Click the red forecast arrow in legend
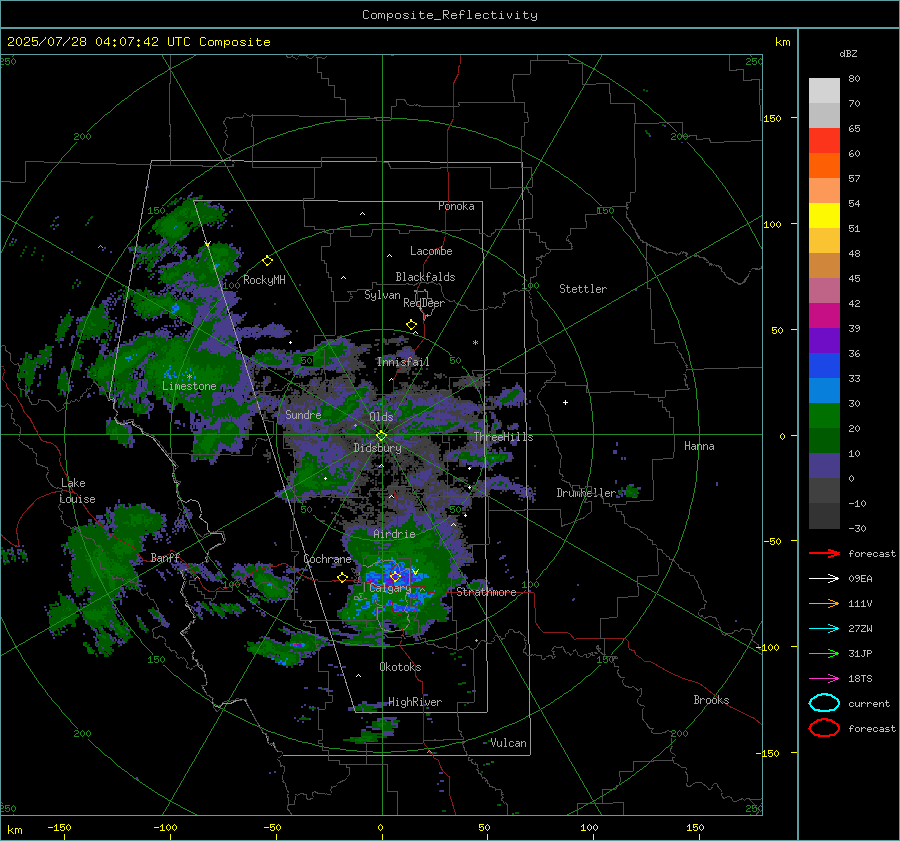 pos(824,553)
